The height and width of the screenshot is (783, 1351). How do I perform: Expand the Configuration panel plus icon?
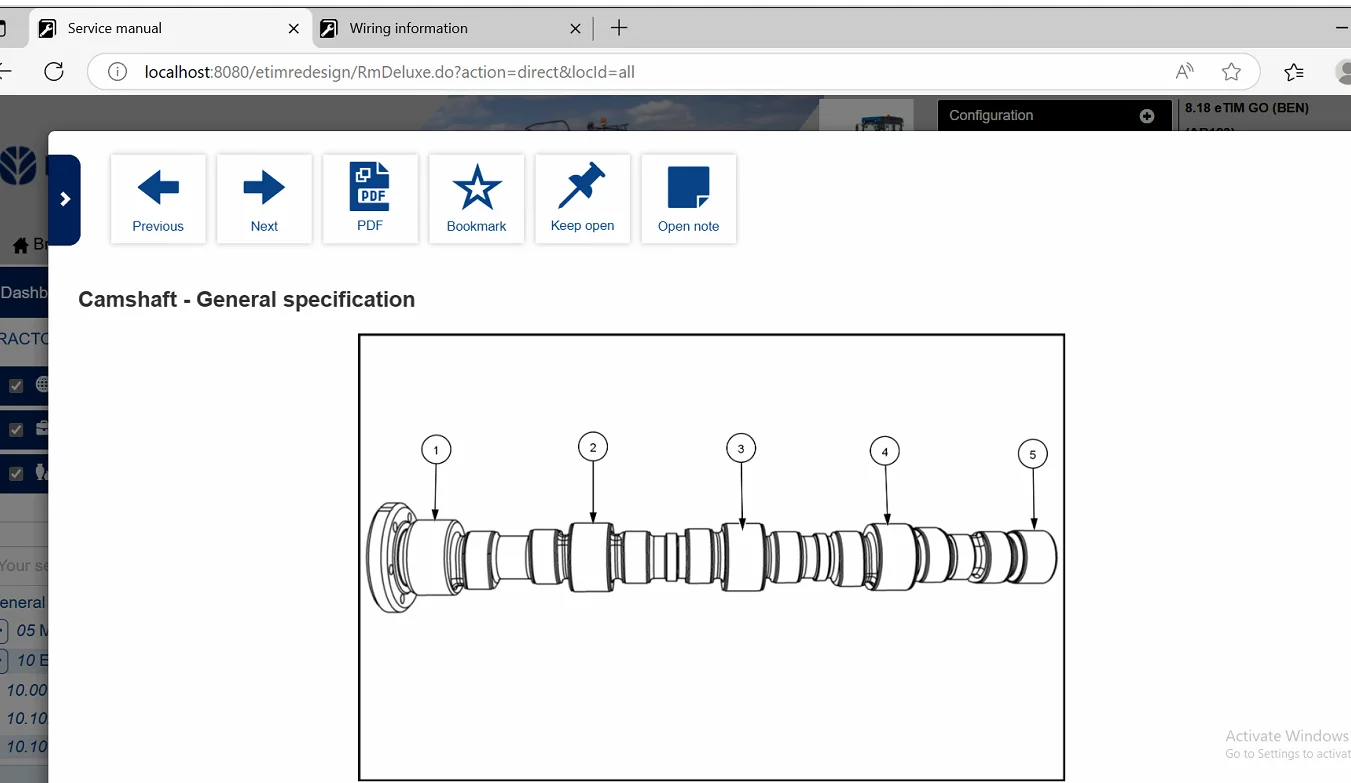[1146, 116]
